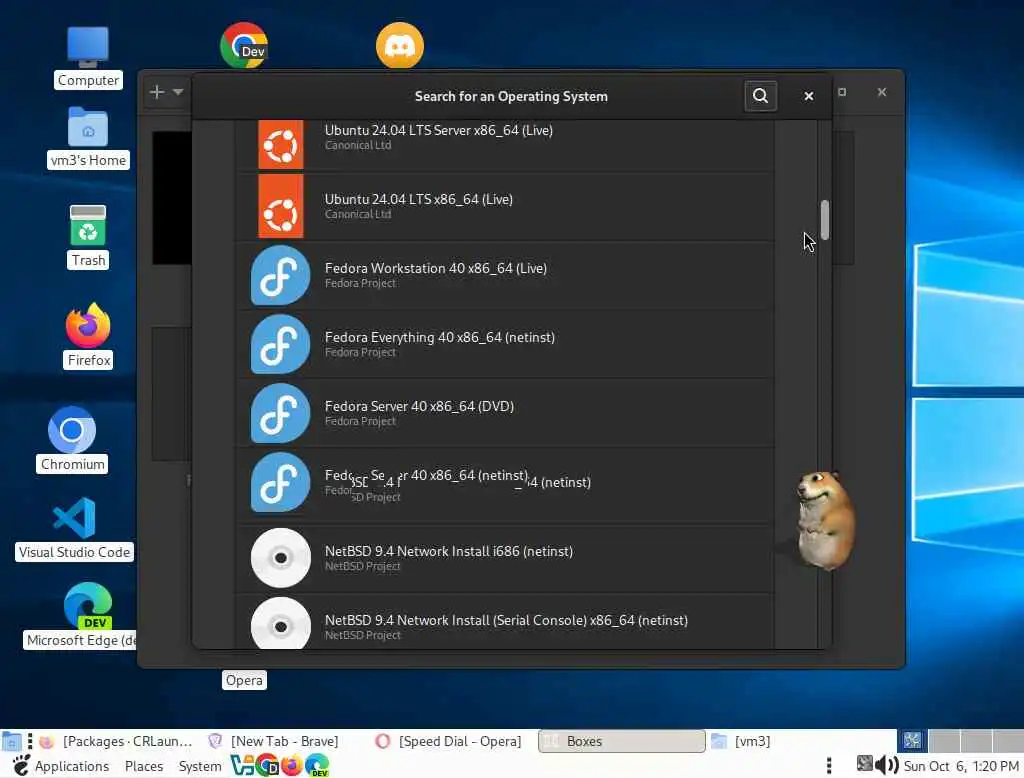Open the Computer desktop icon
The height and width of the screenshot is (778, 1024).
coord(88,57)
